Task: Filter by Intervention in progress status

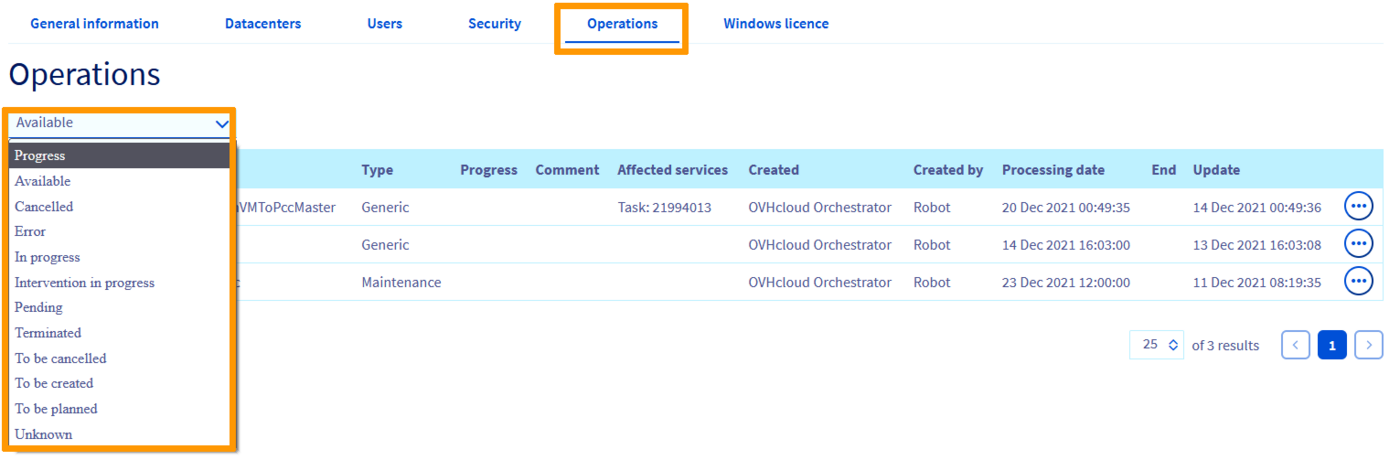Action: (85, 283)
